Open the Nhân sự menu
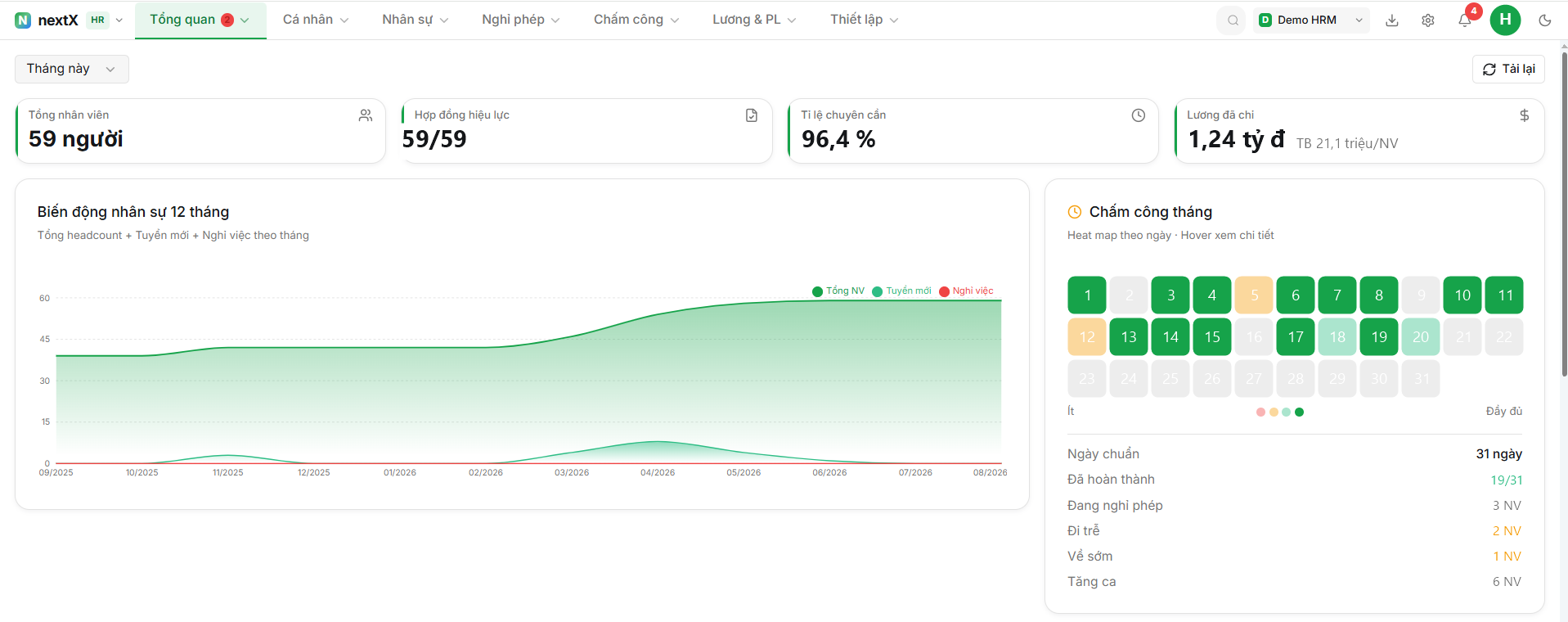Viewport: 1568px width, 622px height. [415, 20]
